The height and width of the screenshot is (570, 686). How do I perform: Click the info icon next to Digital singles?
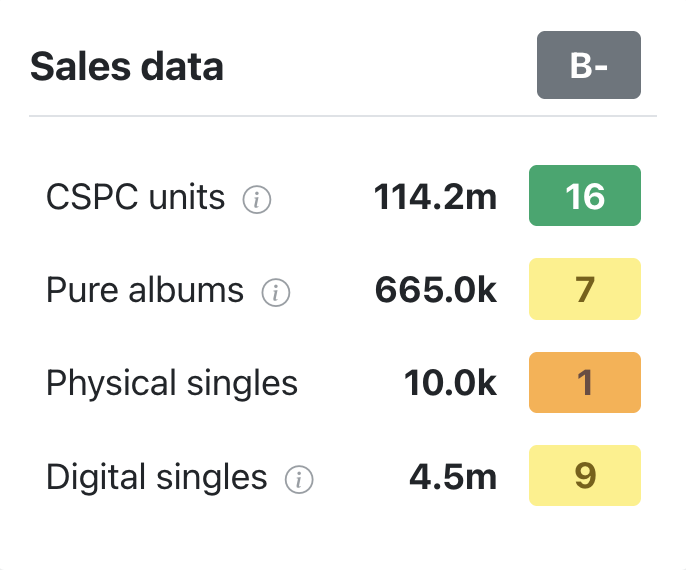299,480
